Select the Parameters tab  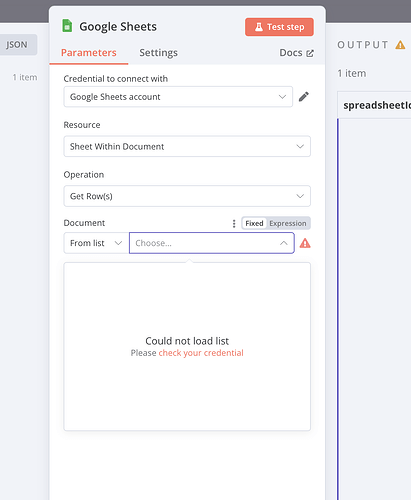89,53
